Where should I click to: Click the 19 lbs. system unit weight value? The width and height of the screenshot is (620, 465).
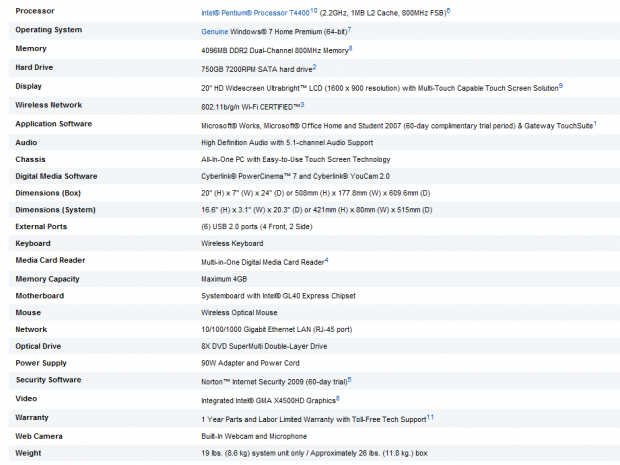[x=314, y=453]
